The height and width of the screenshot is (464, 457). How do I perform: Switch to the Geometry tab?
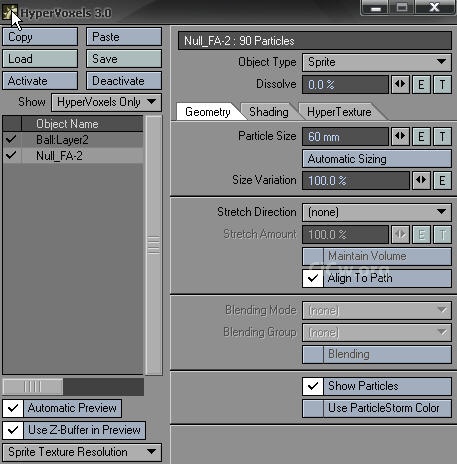click(208, 112)
